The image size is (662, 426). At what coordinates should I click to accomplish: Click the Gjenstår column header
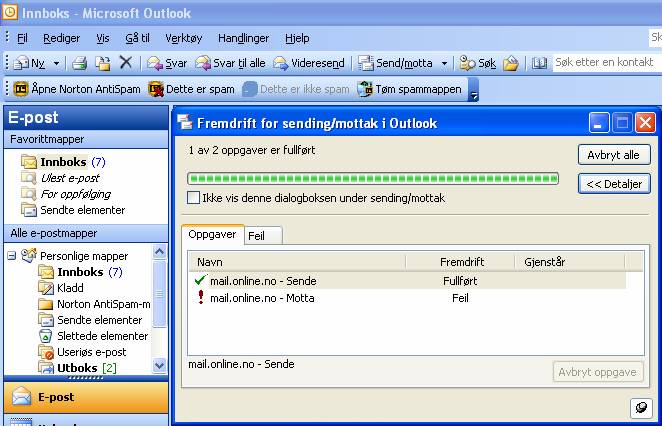pos(570,262)
